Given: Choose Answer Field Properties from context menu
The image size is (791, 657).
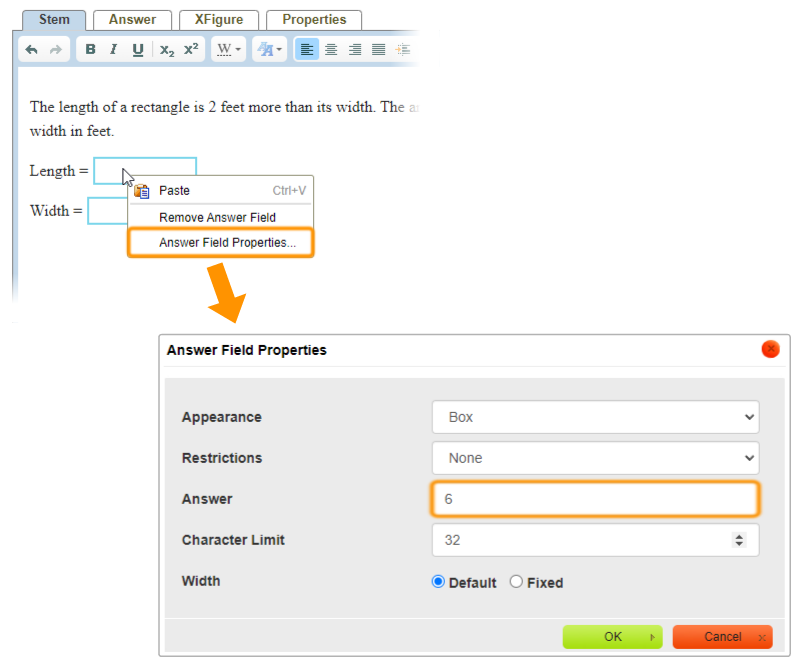Looking at the screenshot, I should tap(227, 243).
